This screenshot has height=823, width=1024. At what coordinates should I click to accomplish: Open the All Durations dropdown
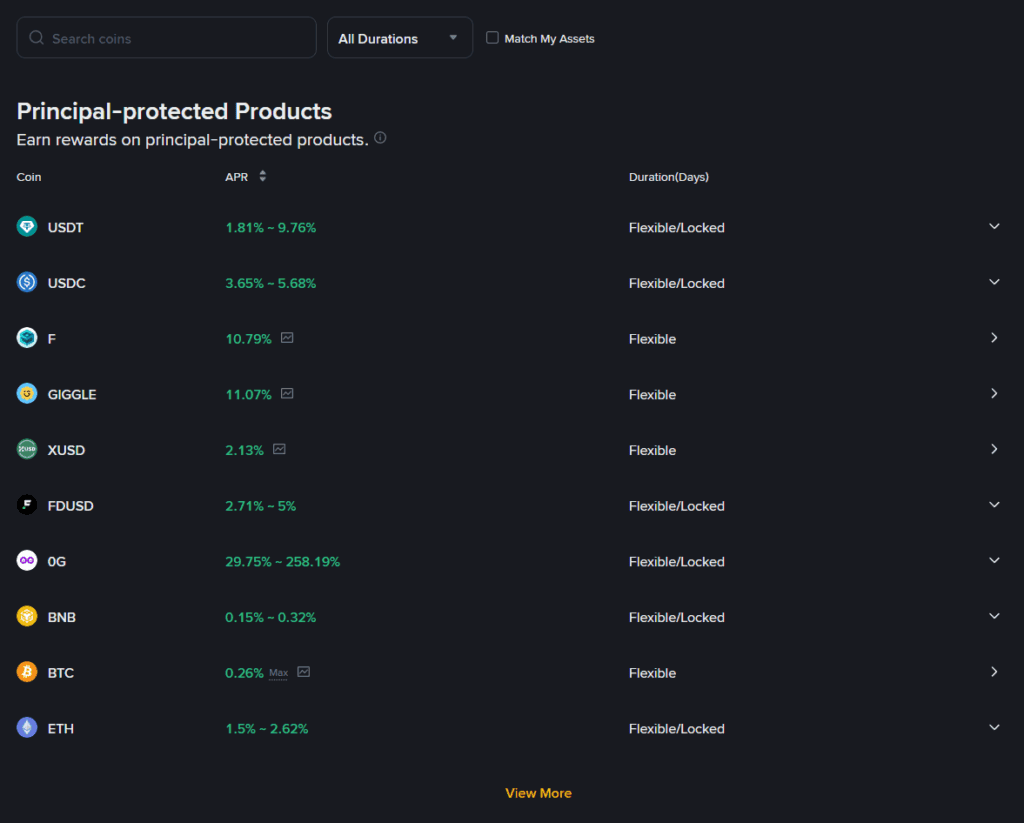[x=399, y=38]
